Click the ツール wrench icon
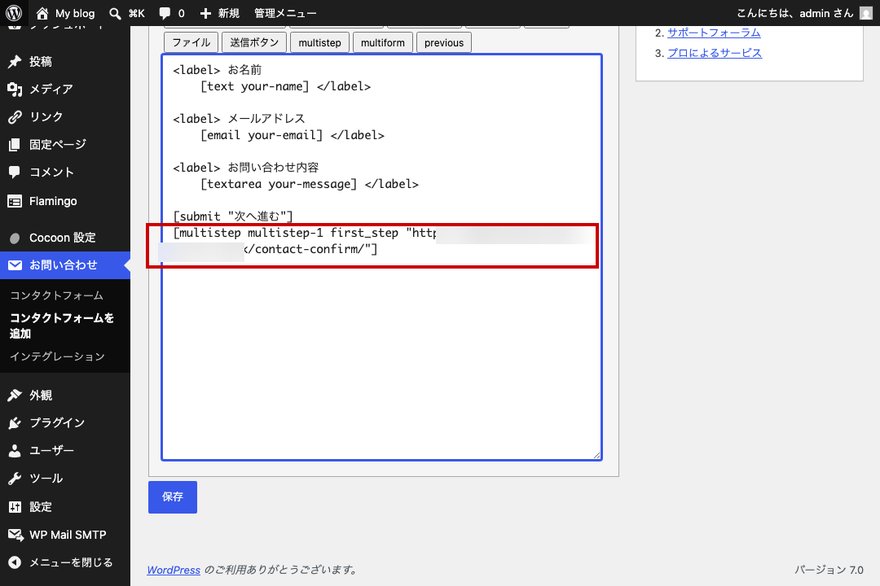The image size is (880, 586). point(15,478)
